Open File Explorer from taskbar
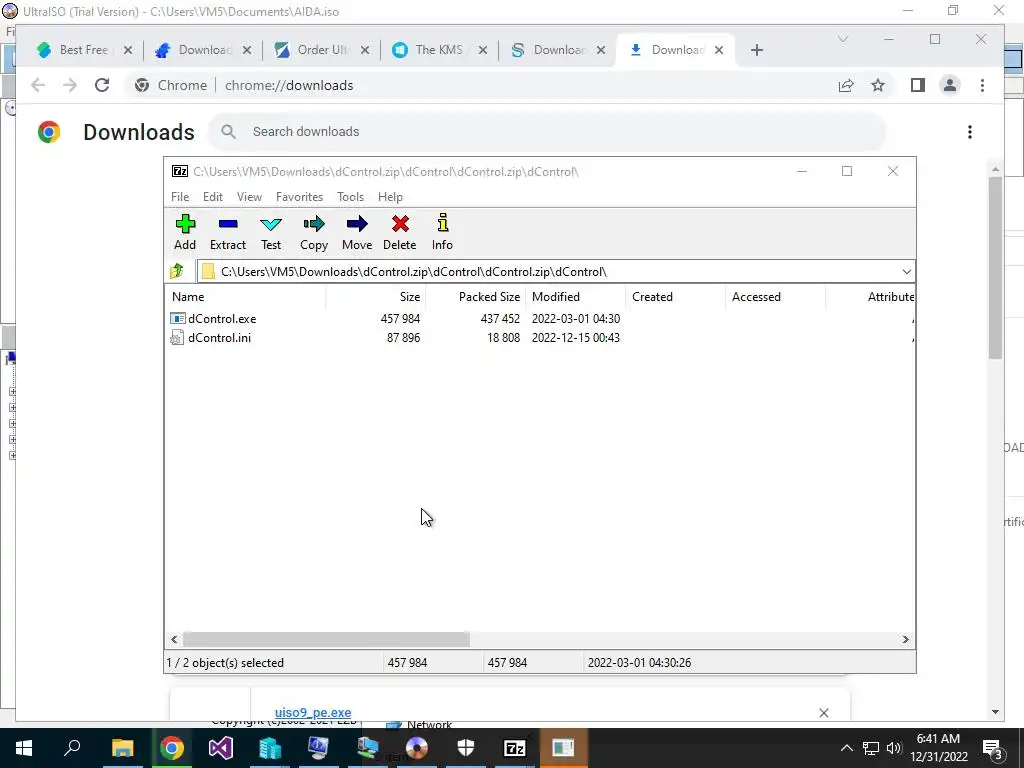1024x768 pixels. [122, 748]
